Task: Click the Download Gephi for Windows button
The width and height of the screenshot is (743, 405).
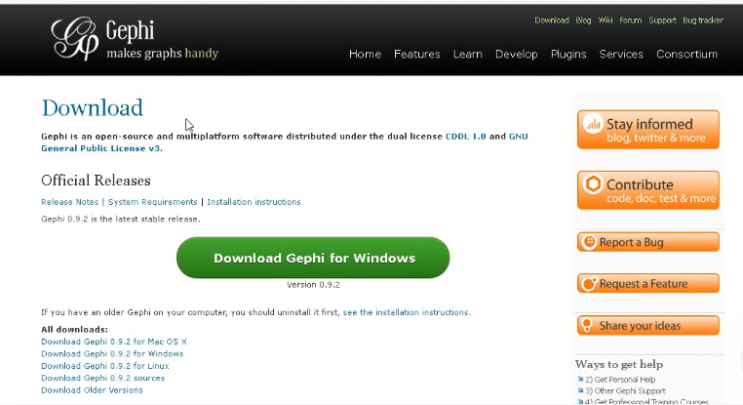Action: [313, 258]
